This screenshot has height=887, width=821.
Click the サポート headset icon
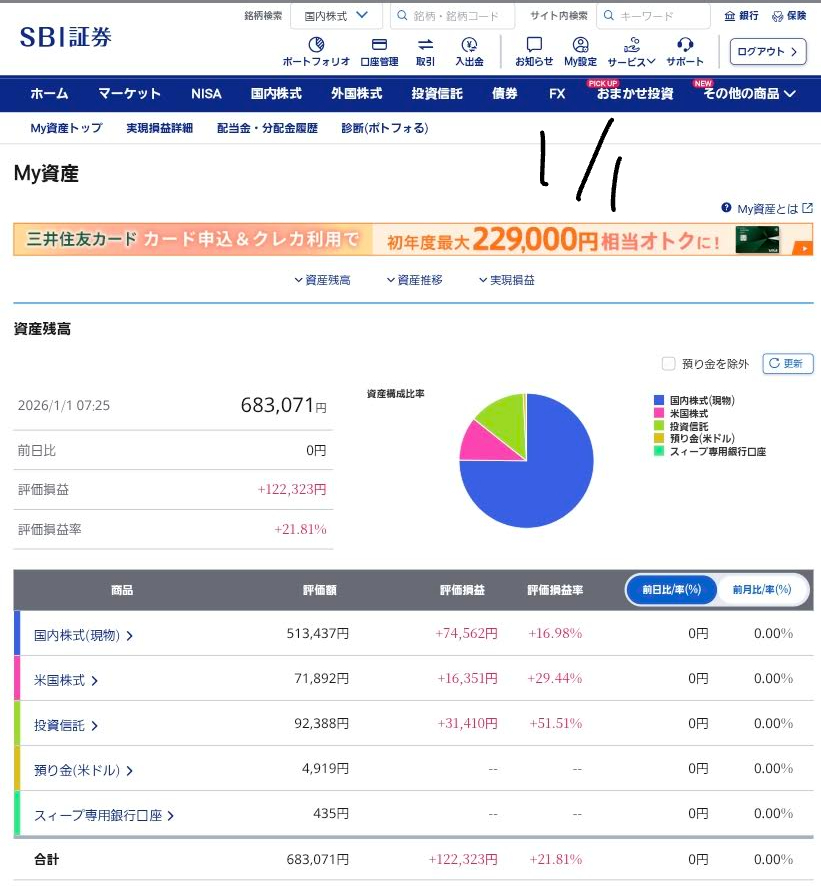click(685, 45)
